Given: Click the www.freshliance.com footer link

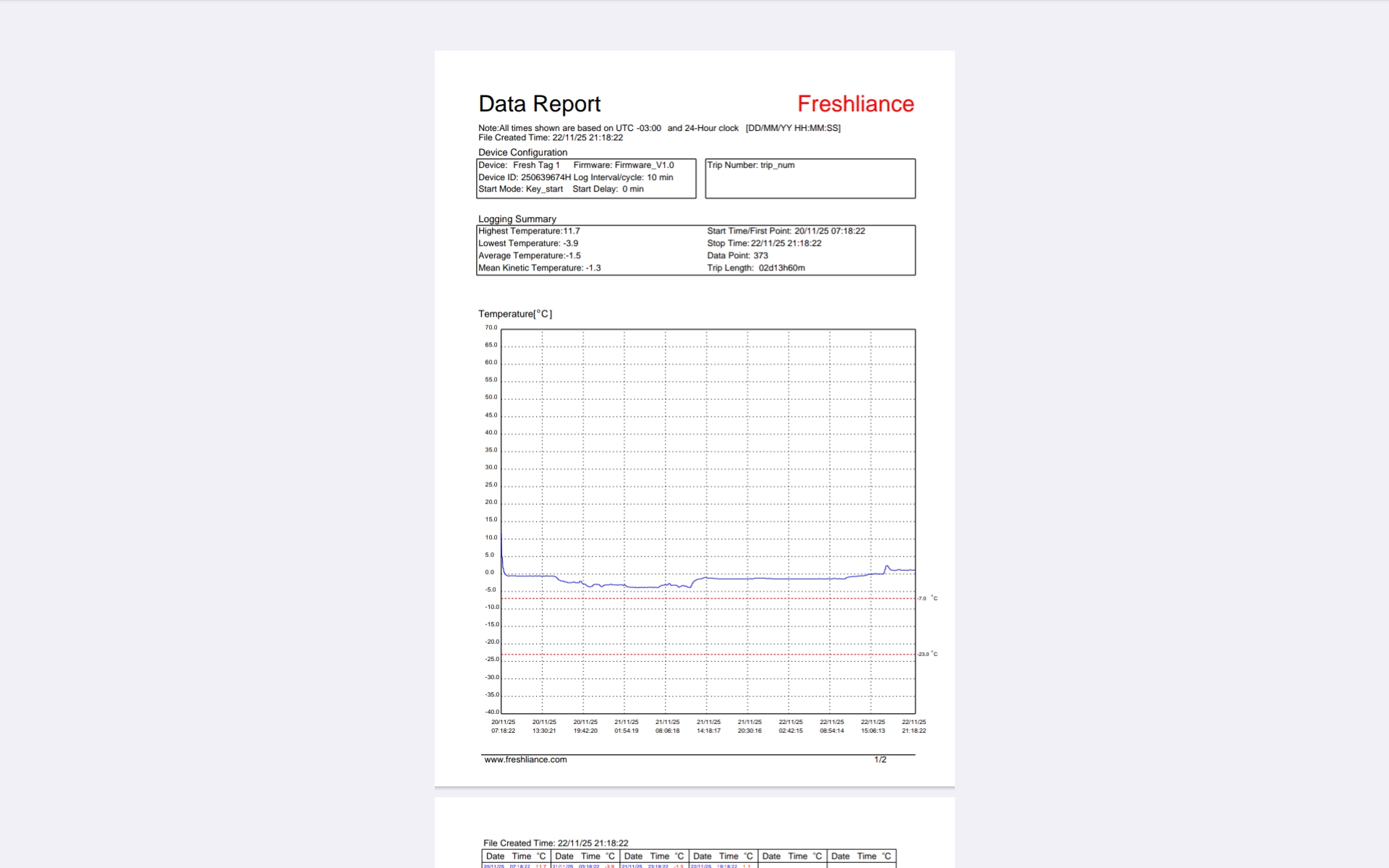Looking at the screenshot, I should pos(525,759).
